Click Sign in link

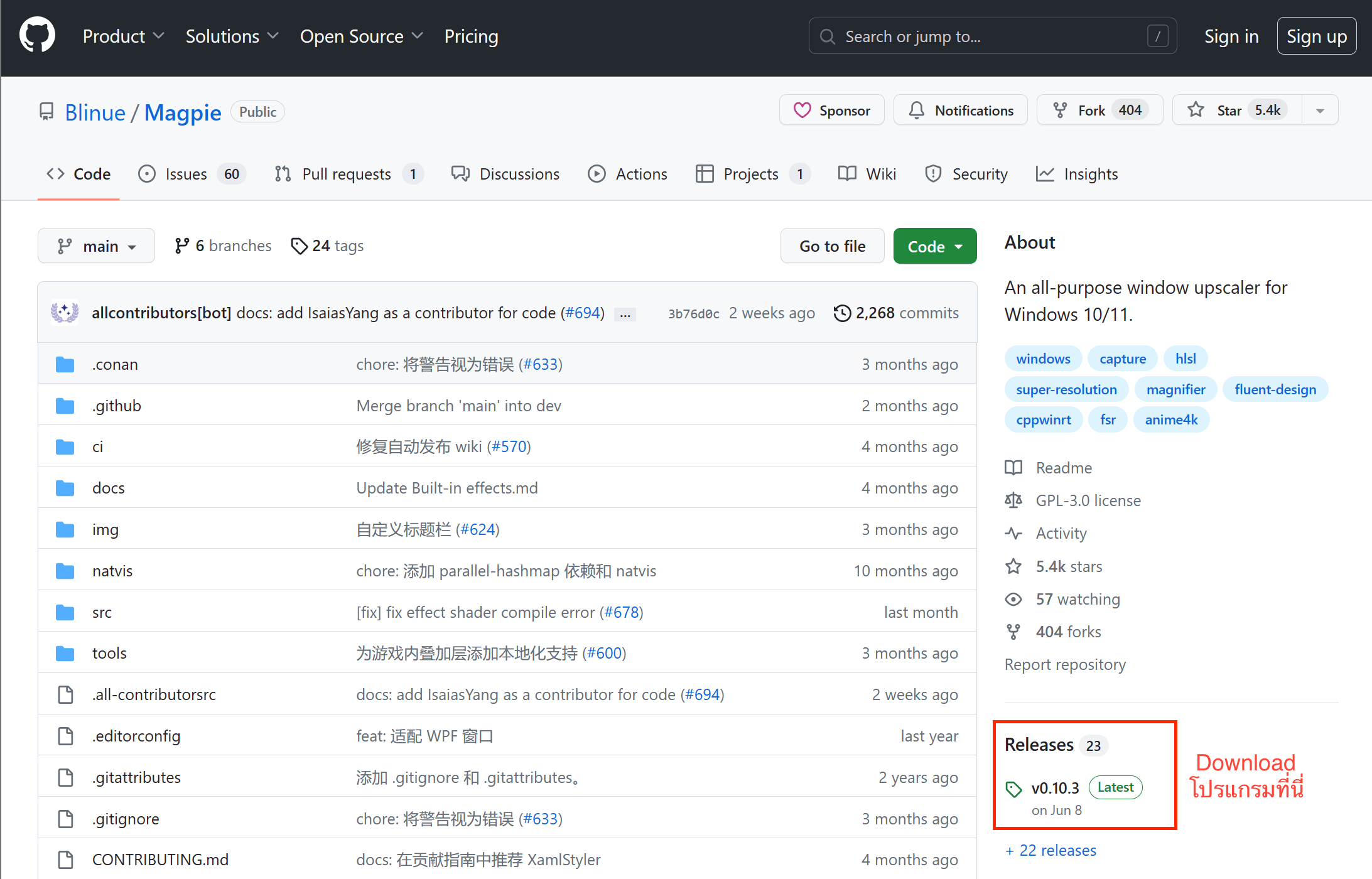tap(1231, 36)
